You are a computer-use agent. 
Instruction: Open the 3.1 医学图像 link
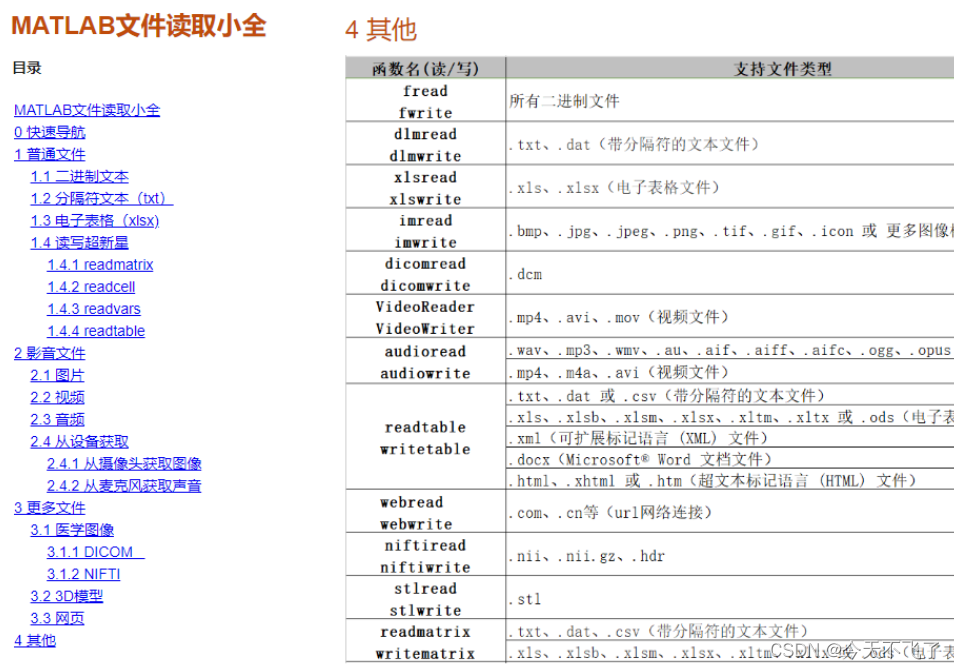tap(72, 530)
